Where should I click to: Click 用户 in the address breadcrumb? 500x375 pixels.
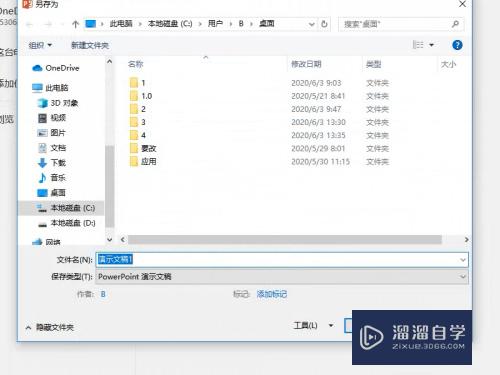pos(215,24)
